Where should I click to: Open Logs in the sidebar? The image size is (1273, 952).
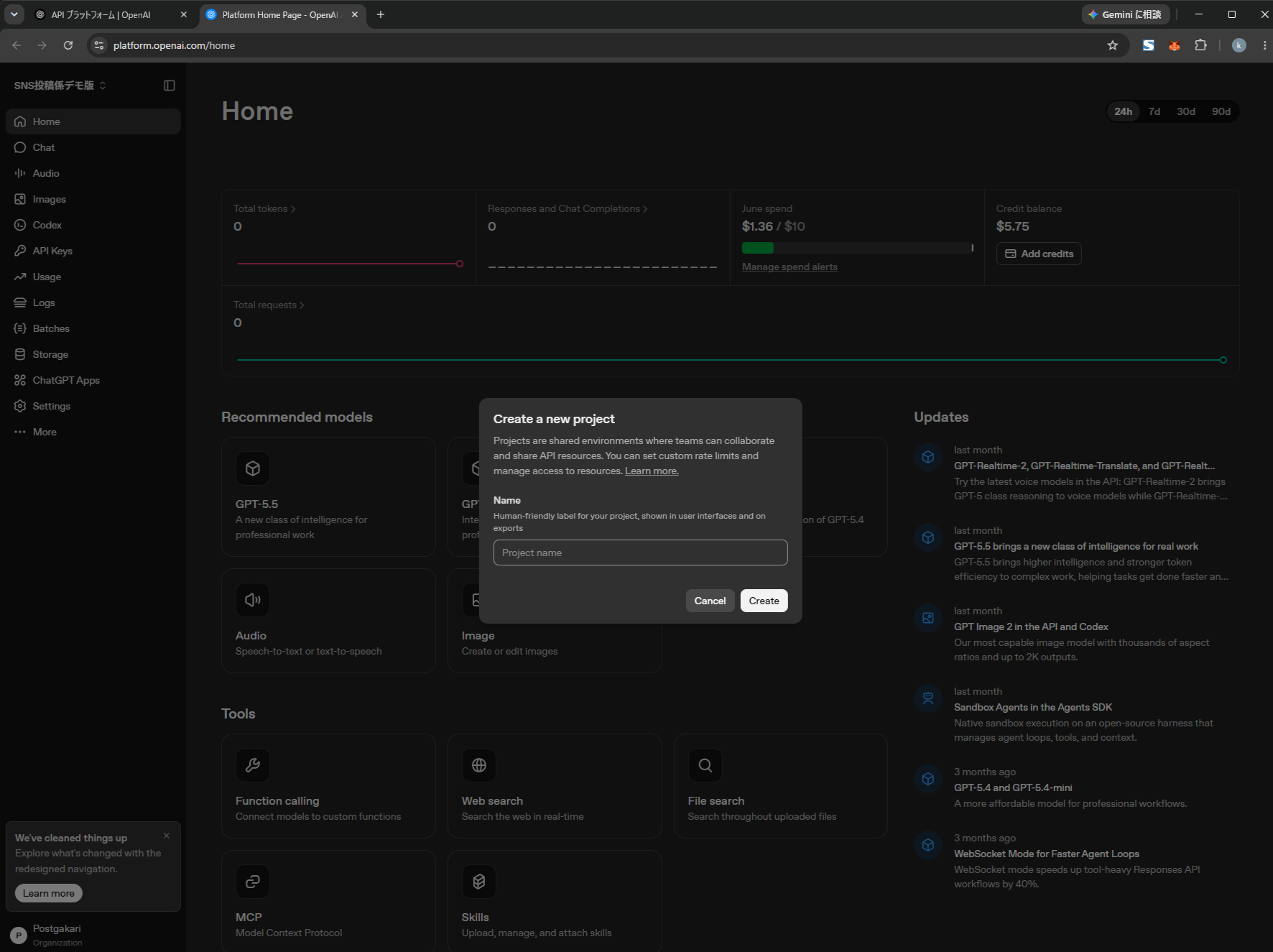93,302
